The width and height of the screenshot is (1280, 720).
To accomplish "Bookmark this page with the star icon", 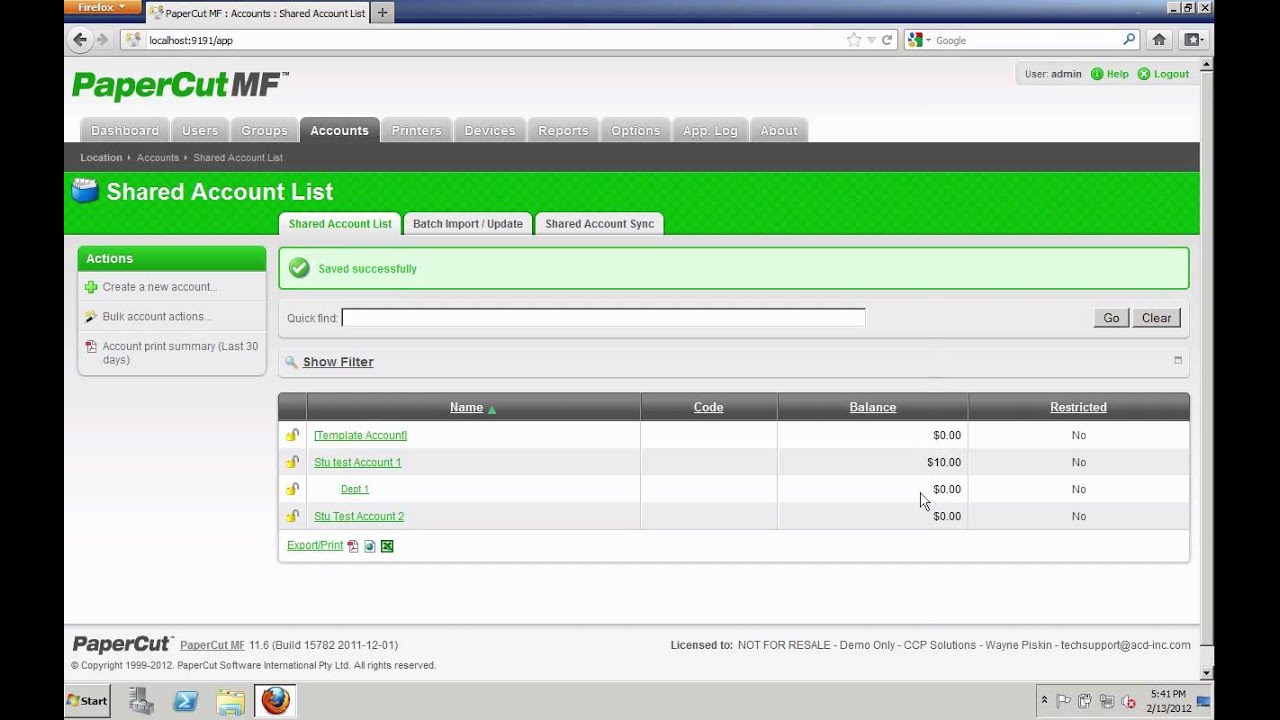I will pos(854,40).
